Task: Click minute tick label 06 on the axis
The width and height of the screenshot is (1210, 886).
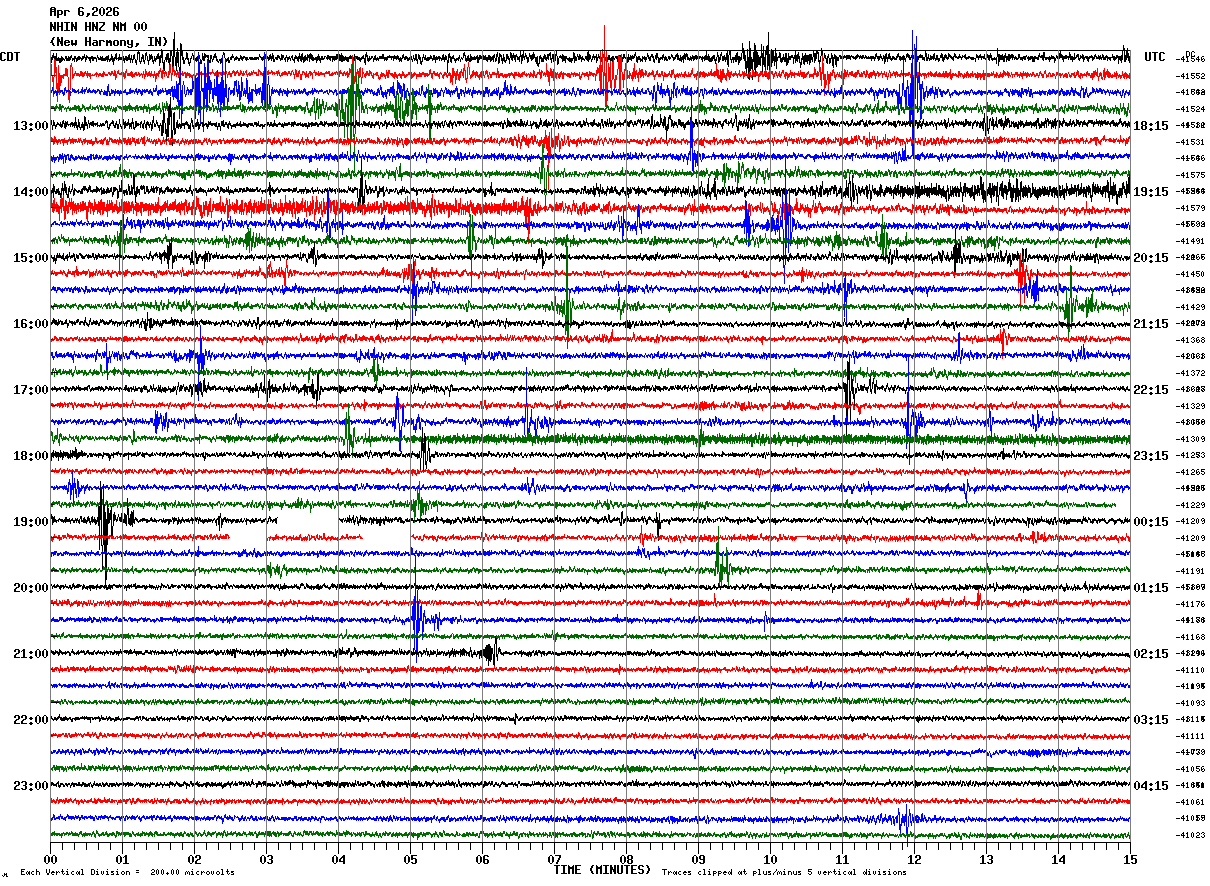Action: [482, 859]
